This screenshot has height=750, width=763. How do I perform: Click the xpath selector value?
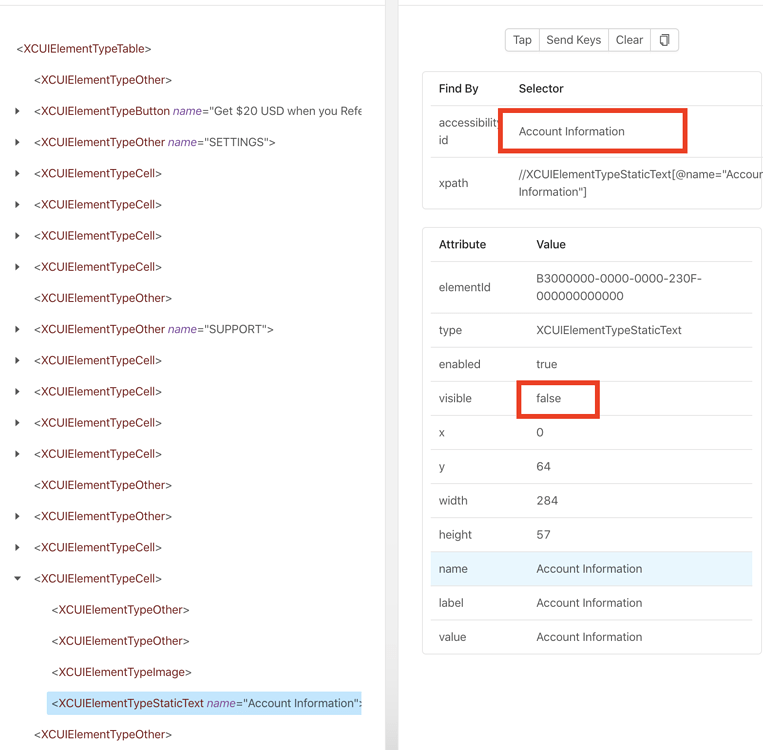click(x=638, y=183)
